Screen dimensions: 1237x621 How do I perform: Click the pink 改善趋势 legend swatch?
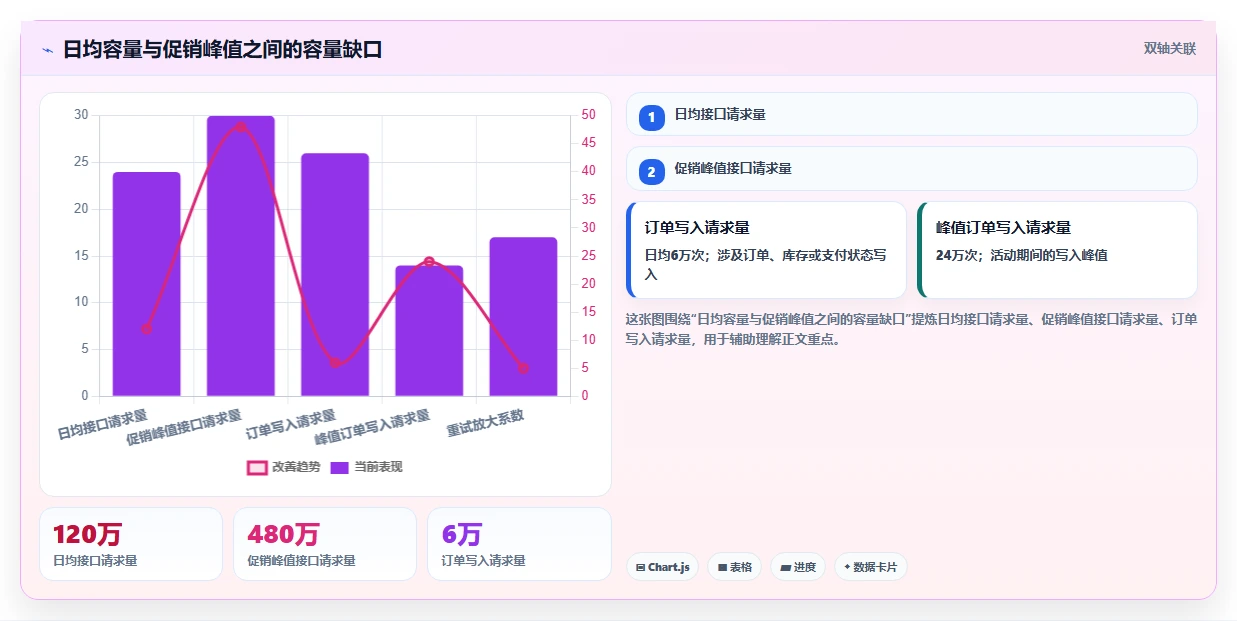[x=257, y=467]
